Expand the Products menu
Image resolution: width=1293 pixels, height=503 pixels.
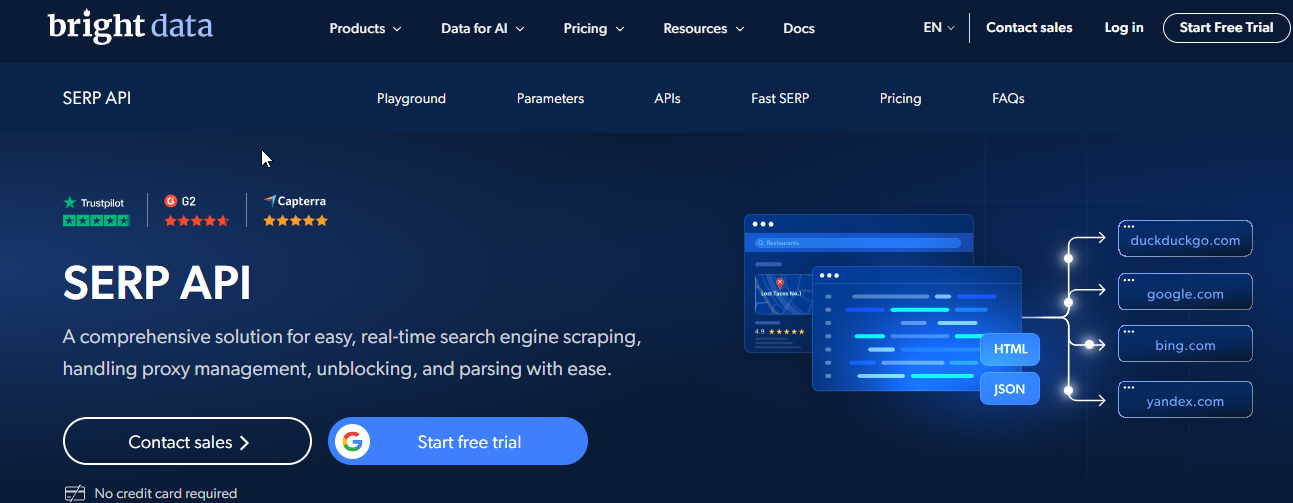(365, 28)
